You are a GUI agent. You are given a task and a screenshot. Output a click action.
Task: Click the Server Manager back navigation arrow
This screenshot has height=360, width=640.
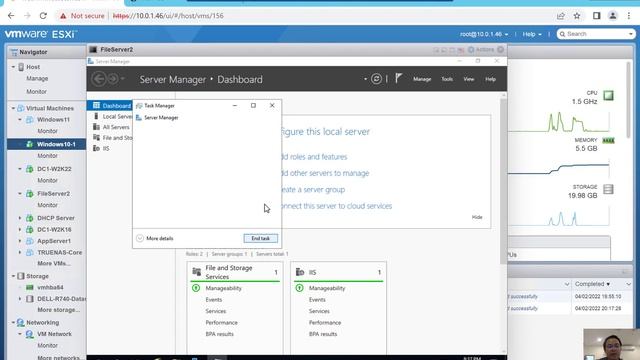point(99,79)
